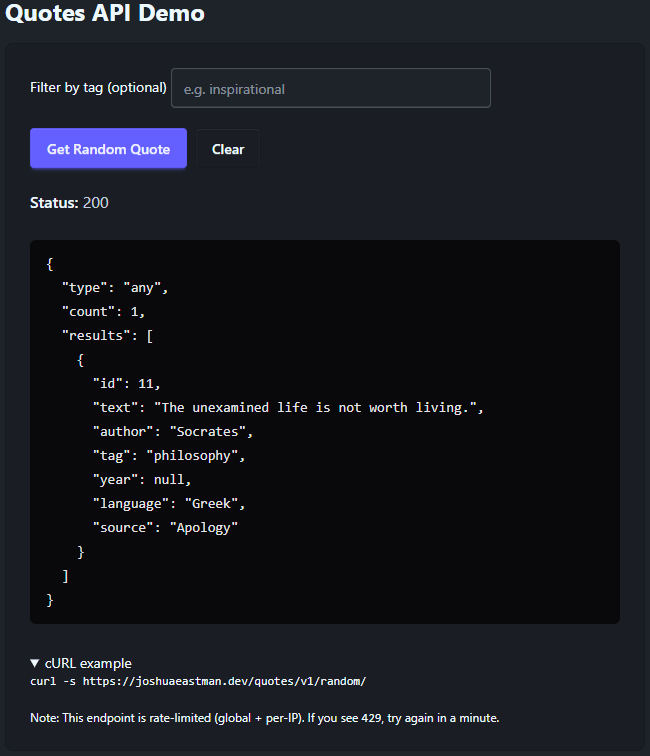This screenshot has height=756, width=650.
Task: Click the "source": "Apology" line
Action: (166, 528)
